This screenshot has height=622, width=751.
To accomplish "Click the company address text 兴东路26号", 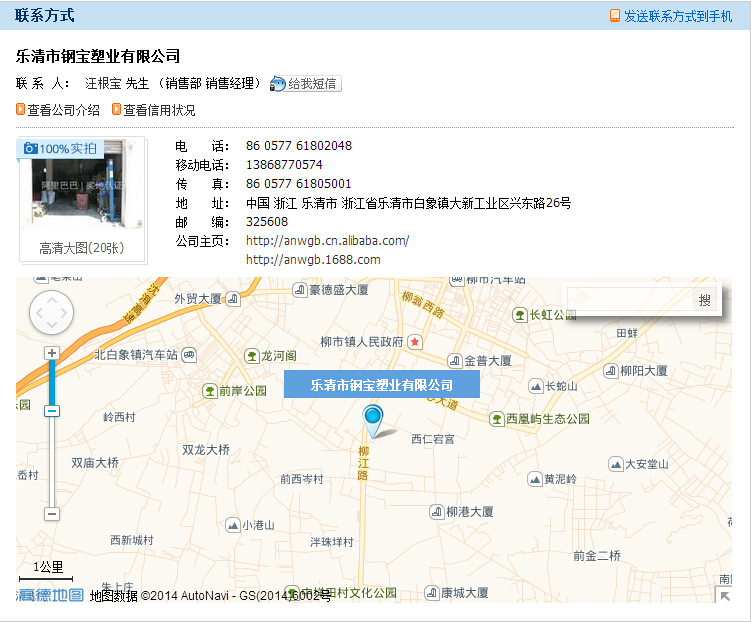I will (x=540, y=203).
